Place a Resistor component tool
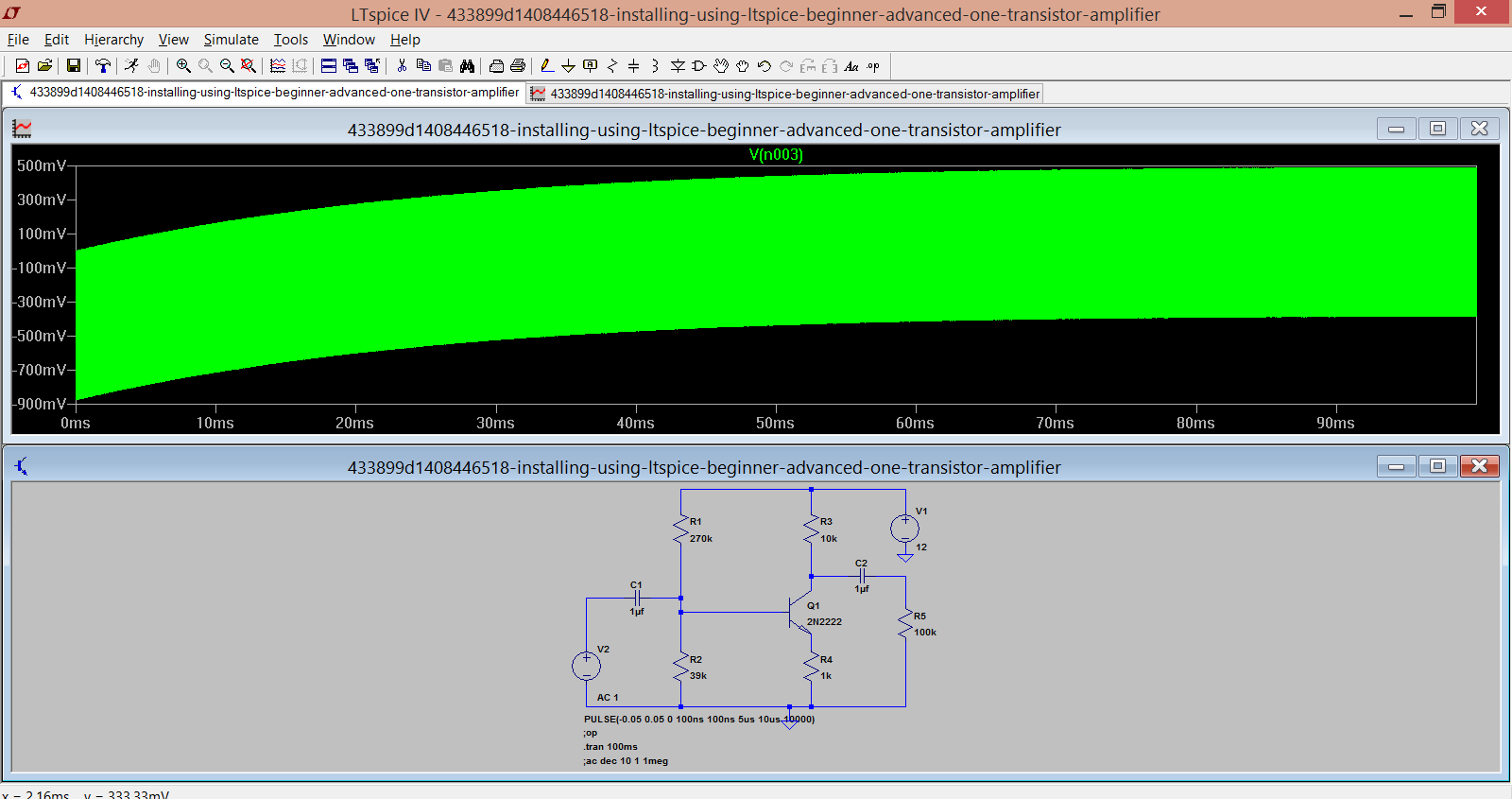The image size is (1512, 799). tap(612, 66)
